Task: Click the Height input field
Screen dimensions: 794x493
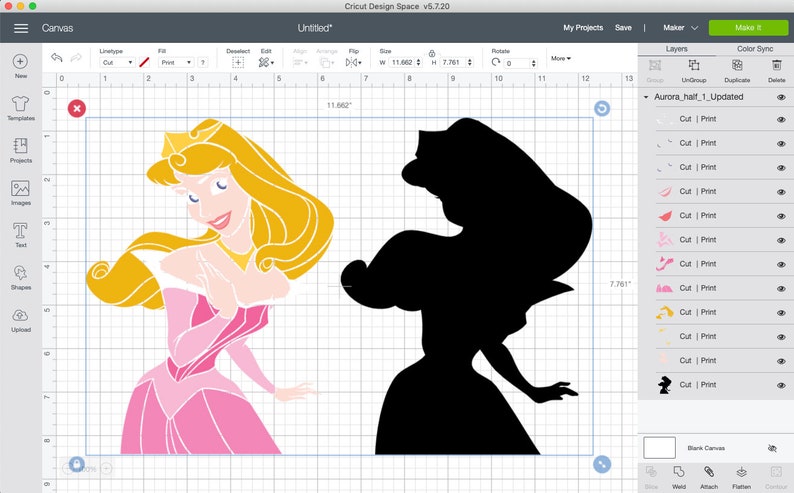Action: pyautogui.click(x=452, y=62)
